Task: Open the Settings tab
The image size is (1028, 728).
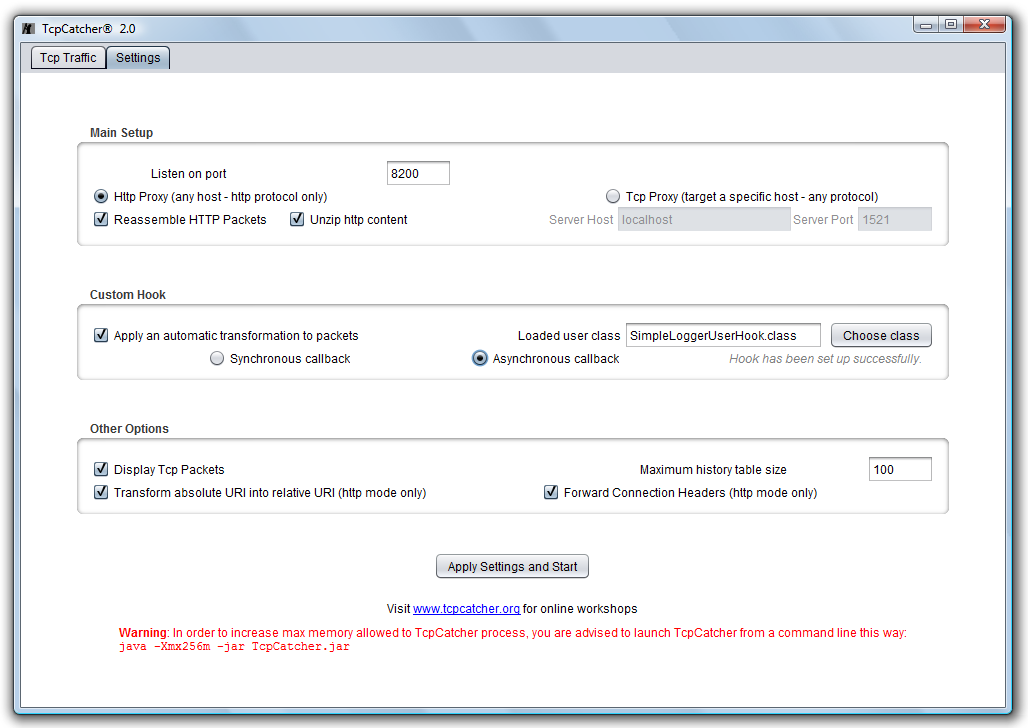Action: tap(138, 58)
